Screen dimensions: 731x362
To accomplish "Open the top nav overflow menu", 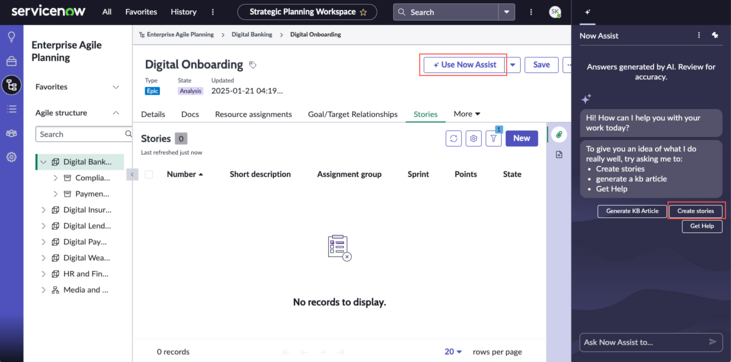I will 213,12.
